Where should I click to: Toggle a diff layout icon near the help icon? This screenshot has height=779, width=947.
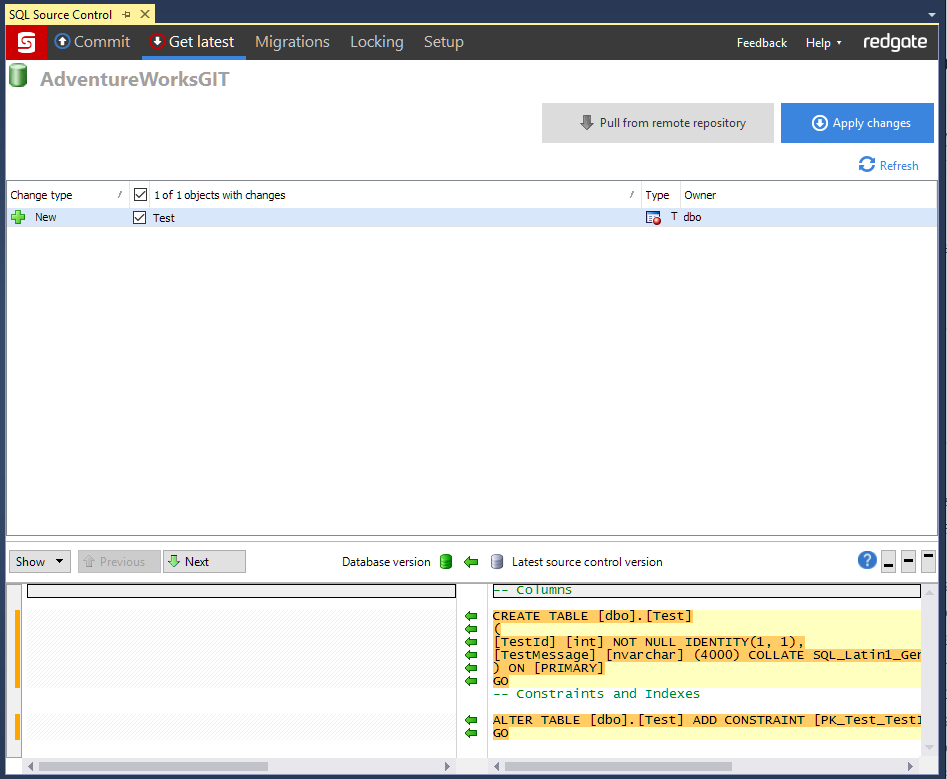[x=908, y=561]
